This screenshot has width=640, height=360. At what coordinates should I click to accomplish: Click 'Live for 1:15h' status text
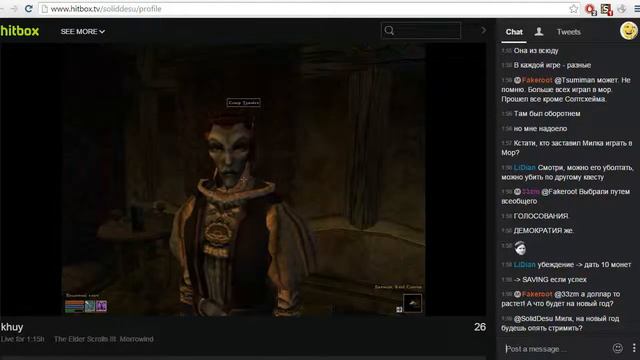pyautogui.click(x=22, y=339)
